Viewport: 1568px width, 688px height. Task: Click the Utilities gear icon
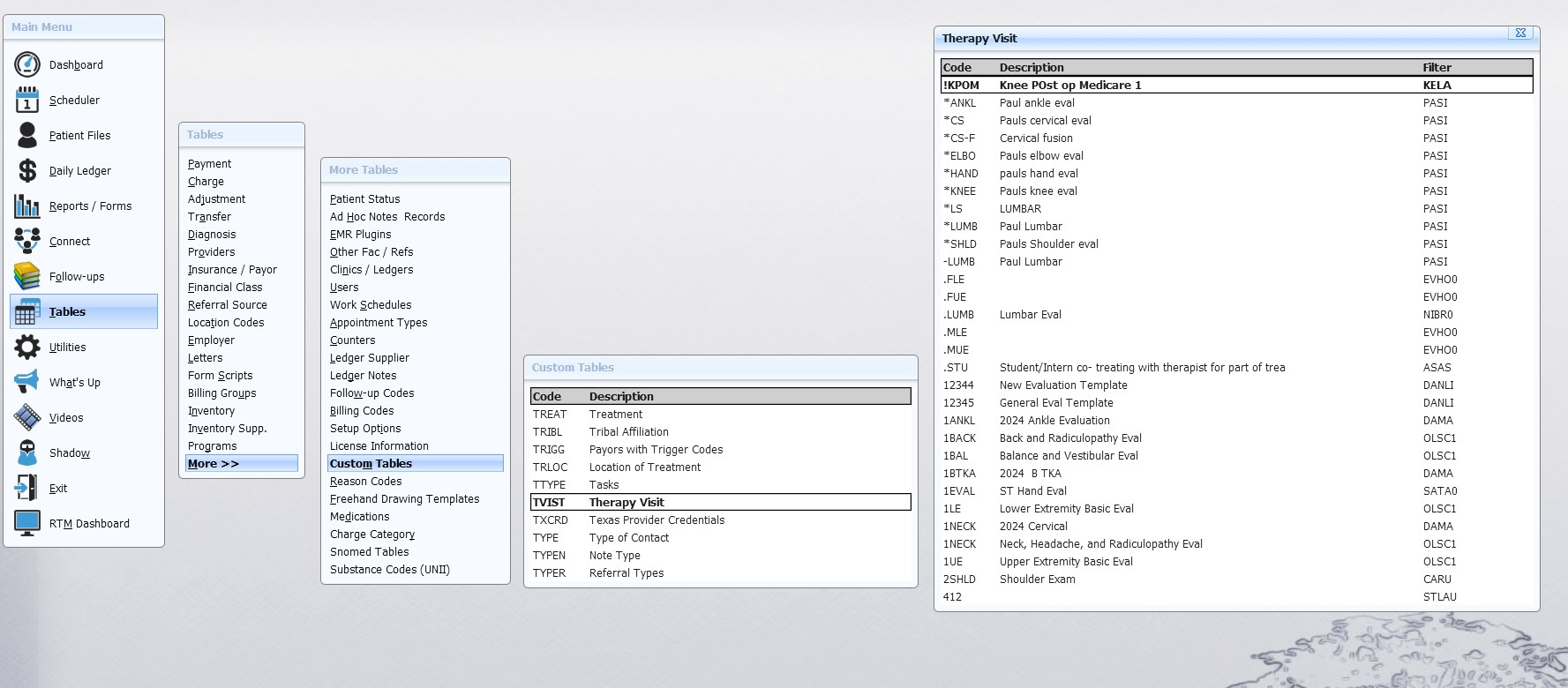pyautogui.click(x=27, y=347)
